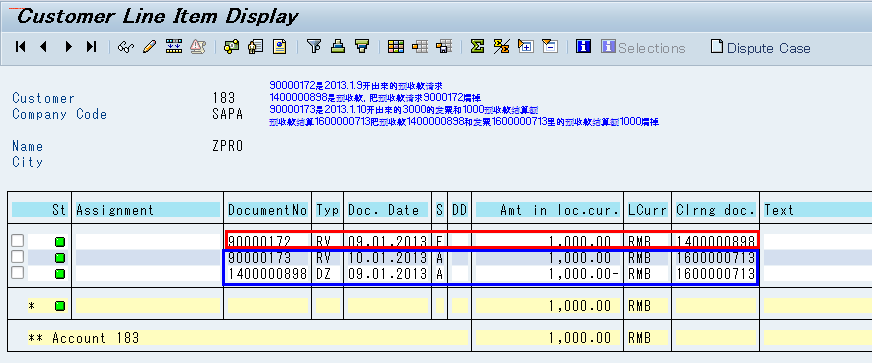This screenshot has height=363, width=872.
Task: Click document number 90000172
Action: point(260,242)
